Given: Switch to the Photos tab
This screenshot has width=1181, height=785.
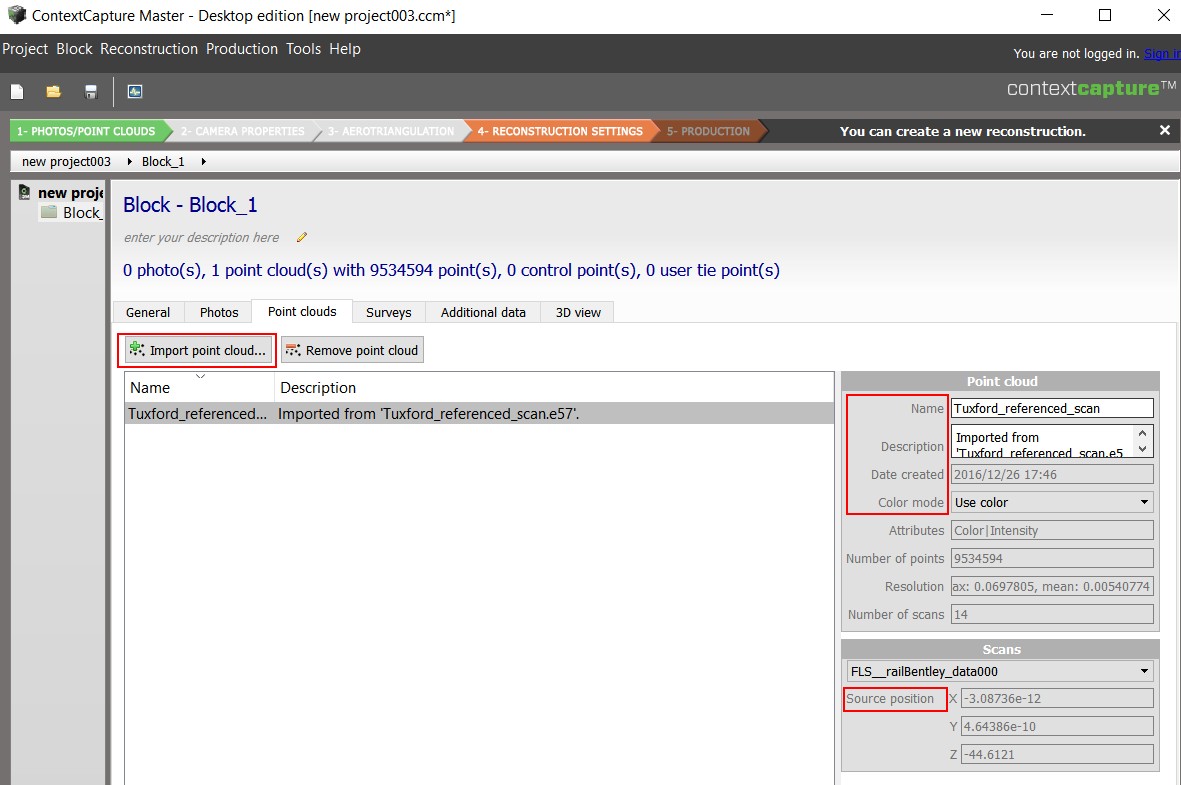Looking at the screenshot, I should click(x=219, y=312).
